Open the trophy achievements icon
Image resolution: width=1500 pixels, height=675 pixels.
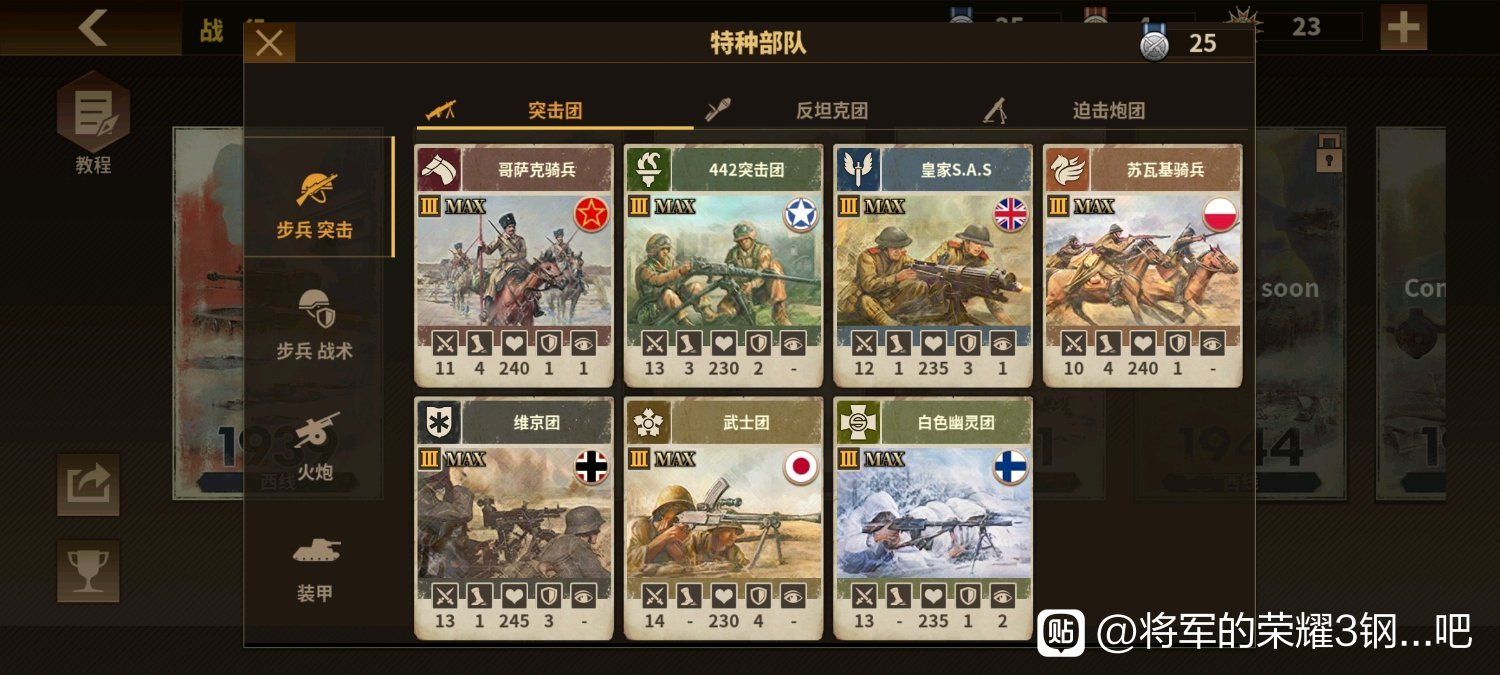tap(88, 571)
